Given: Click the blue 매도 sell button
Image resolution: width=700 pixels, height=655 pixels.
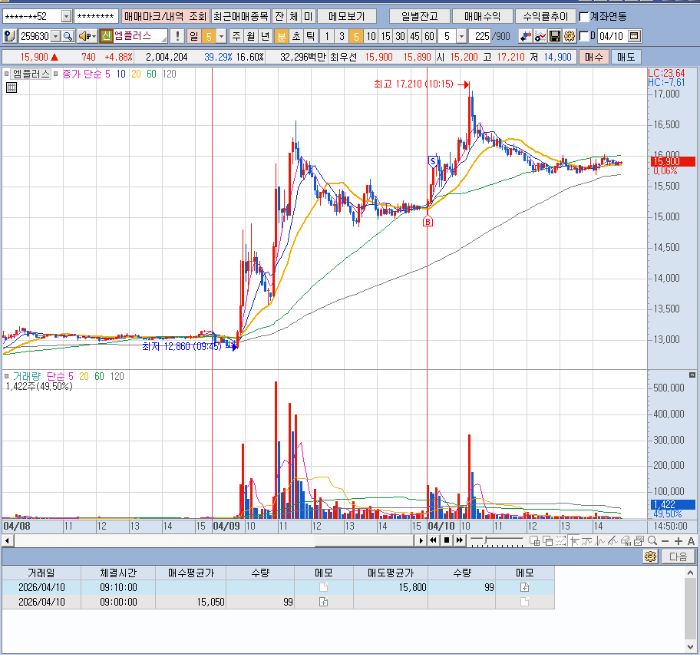Looking at the screenshot, I should pyautogui.click(x=626, y=57).
